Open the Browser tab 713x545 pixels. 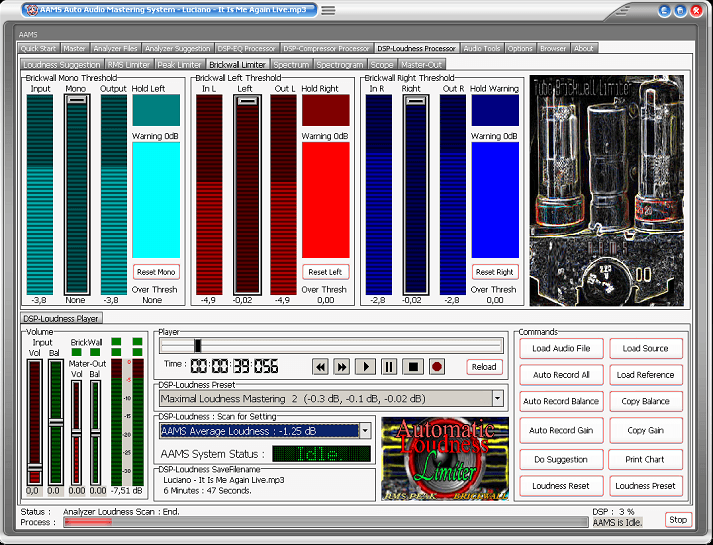[553, 48]
